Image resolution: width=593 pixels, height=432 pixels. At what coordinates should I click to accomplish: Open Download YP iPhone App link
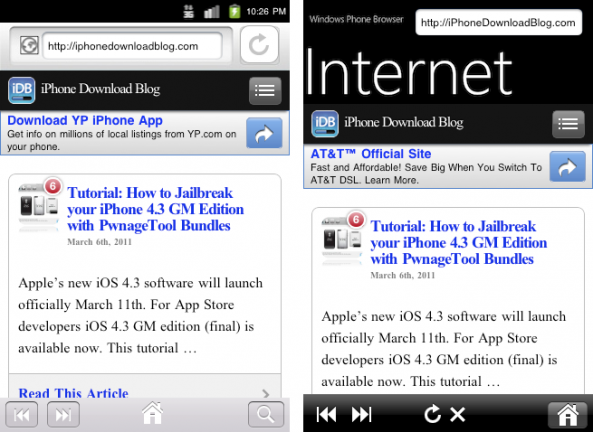(85, 120)
